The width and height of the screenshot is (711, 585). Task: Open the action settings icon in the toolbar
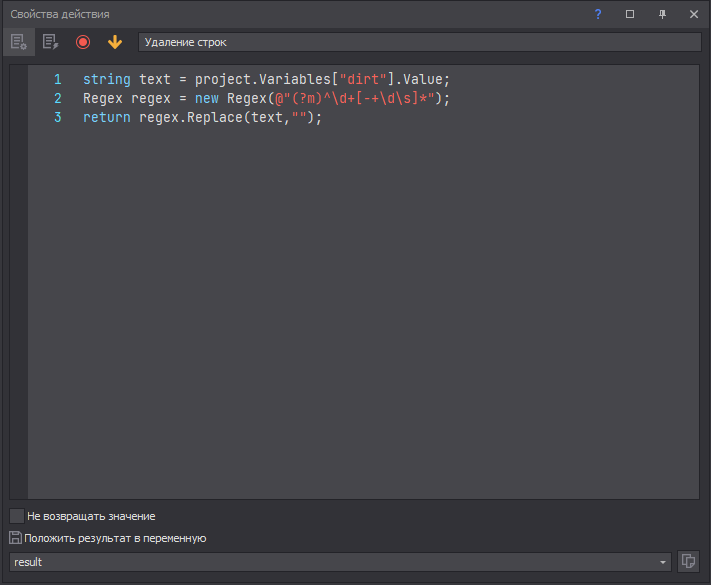(18, 42)
